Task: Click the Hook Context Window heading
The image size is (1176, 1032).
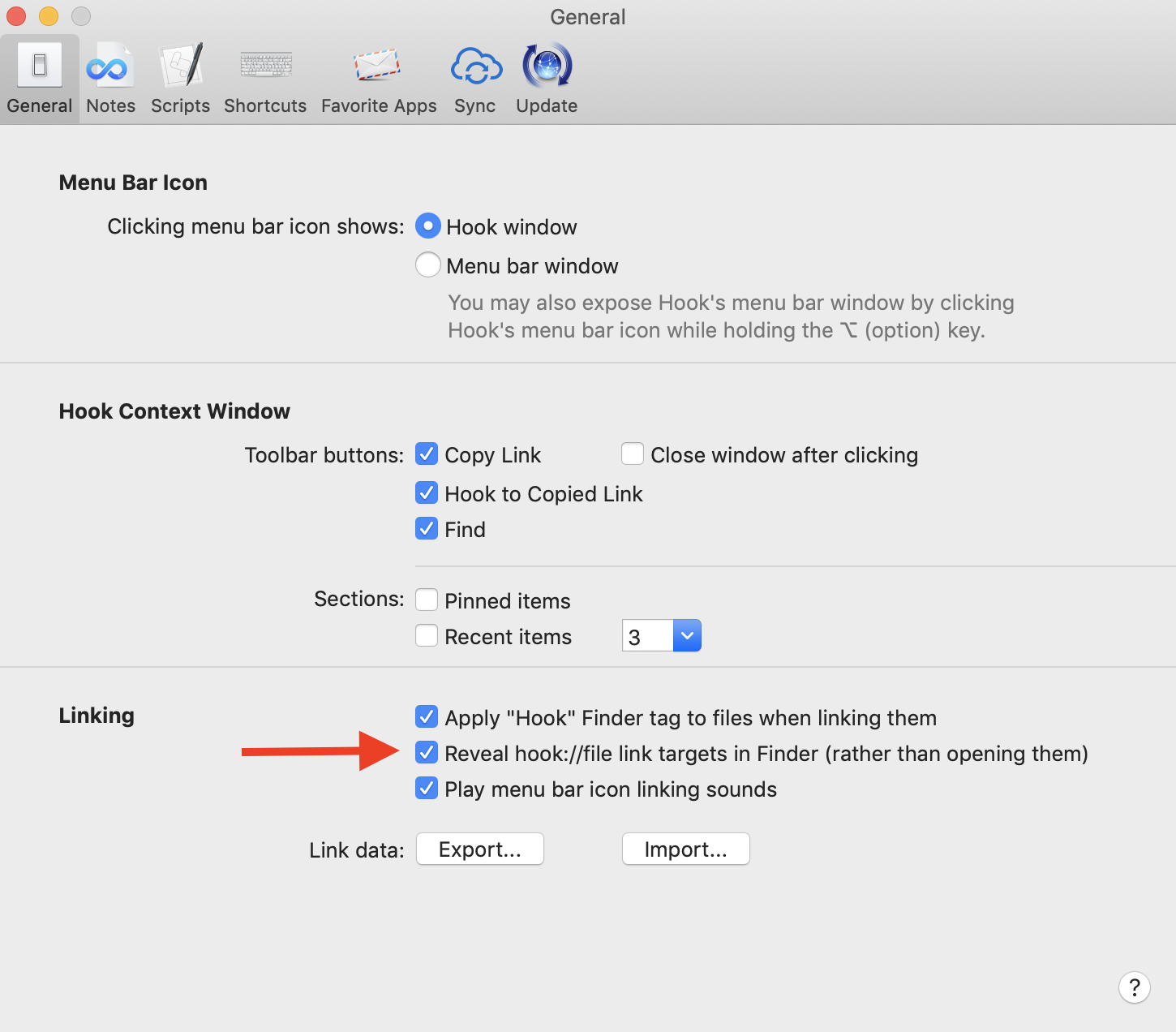Action: (x=174, y=411)
